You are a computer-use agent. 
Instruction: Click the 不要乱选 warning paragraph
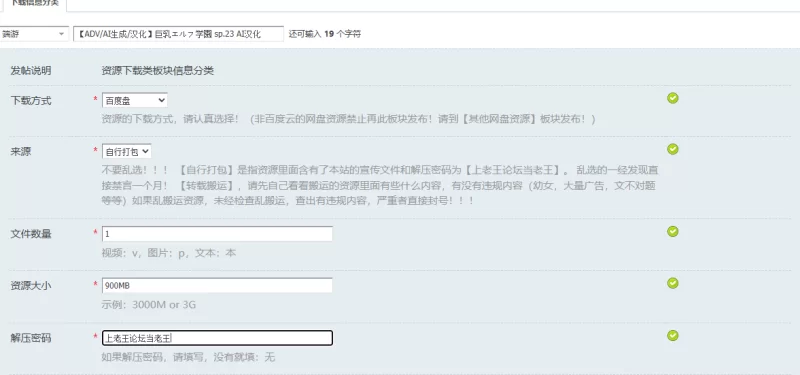pos(379,185)
